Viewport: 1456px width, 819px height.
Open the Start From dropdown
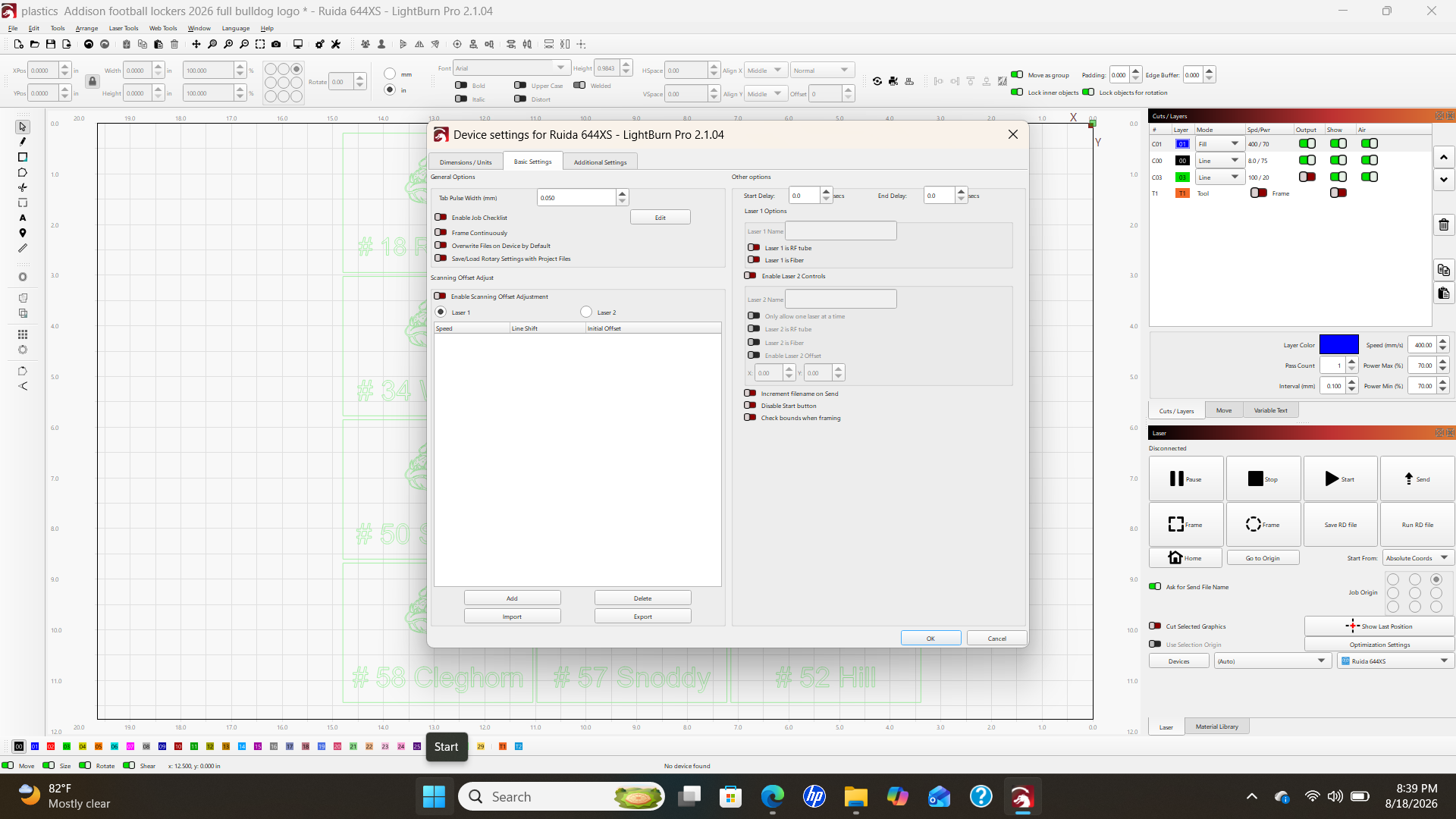click(1417, 558)
